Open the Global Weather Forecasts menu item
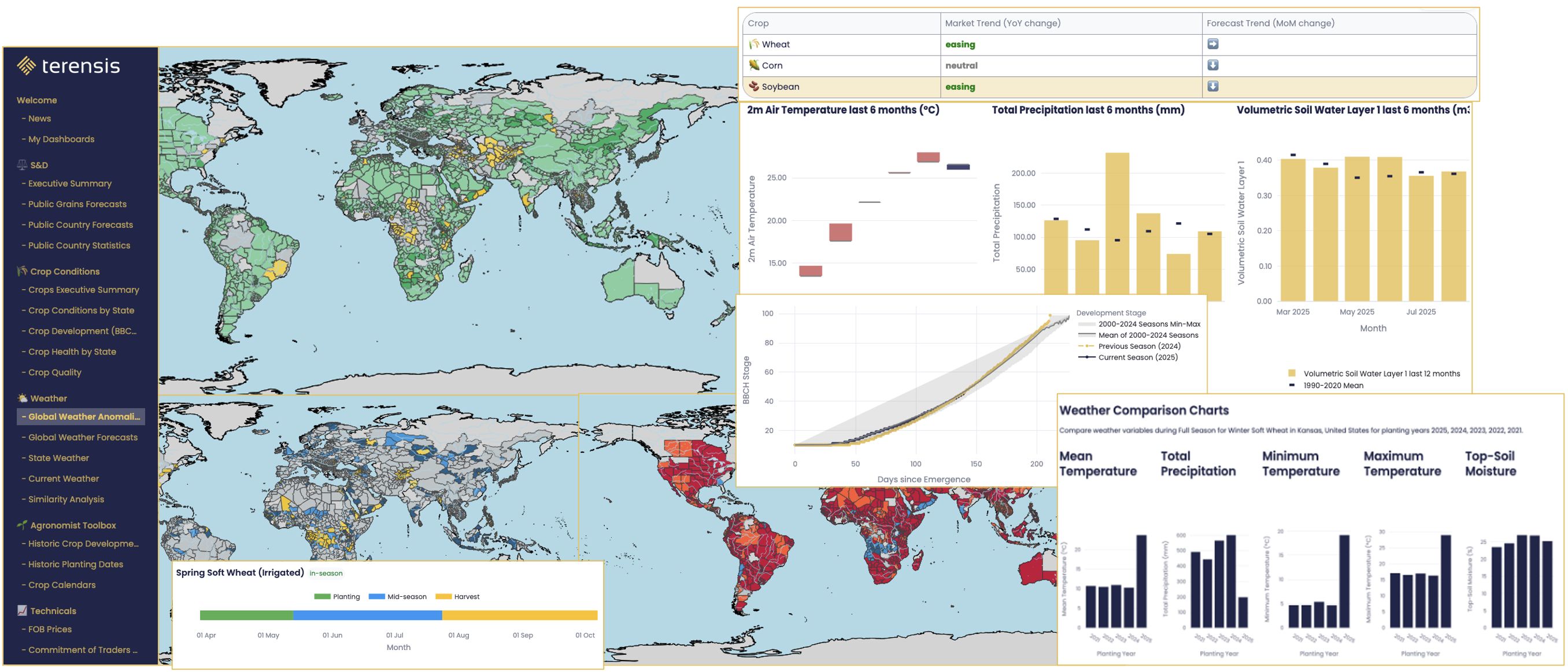The image size is (1568, 672). [83, 437]
